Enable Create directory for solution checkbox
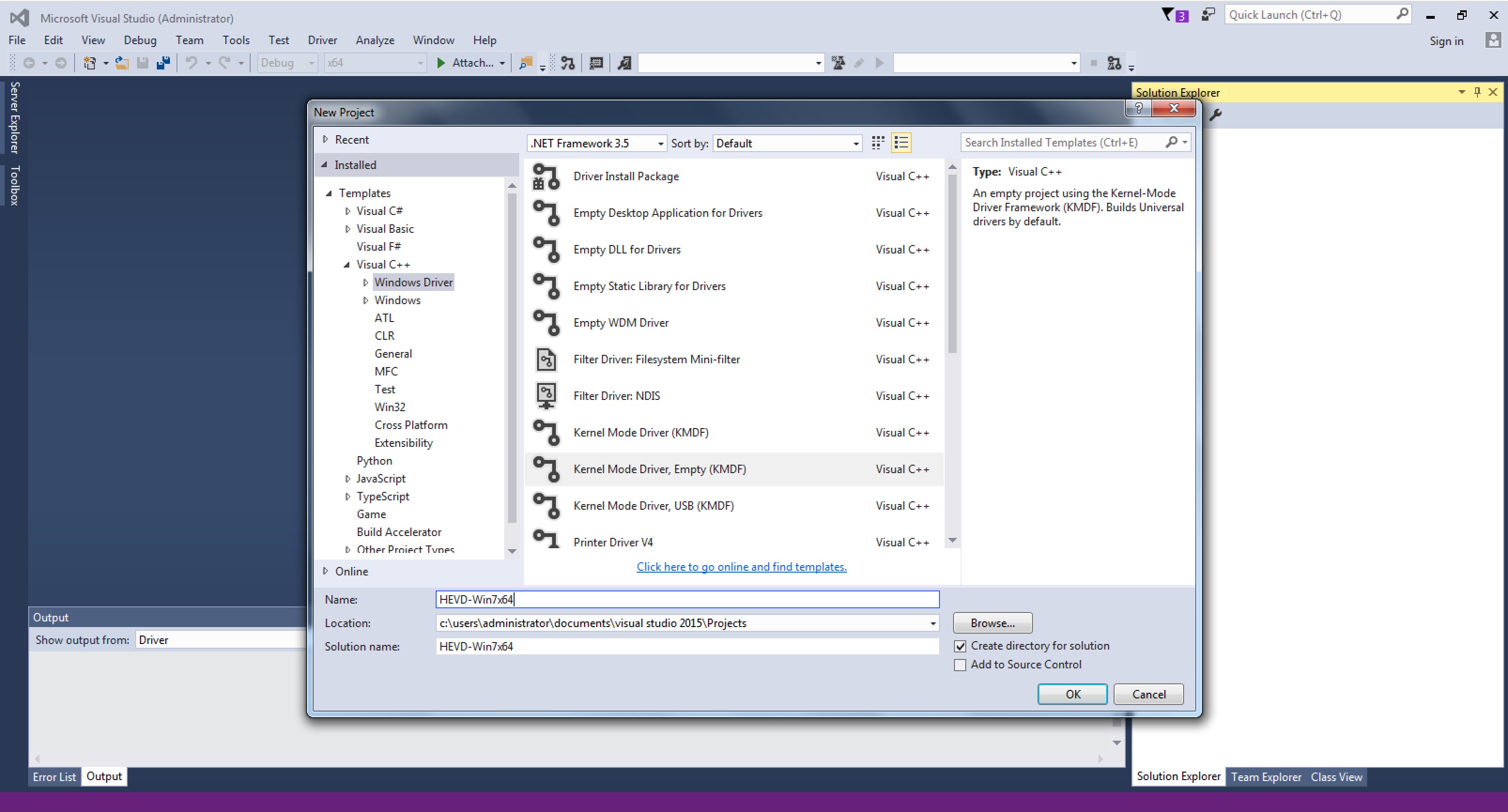 pyautogui.click(x=959, y=645)
